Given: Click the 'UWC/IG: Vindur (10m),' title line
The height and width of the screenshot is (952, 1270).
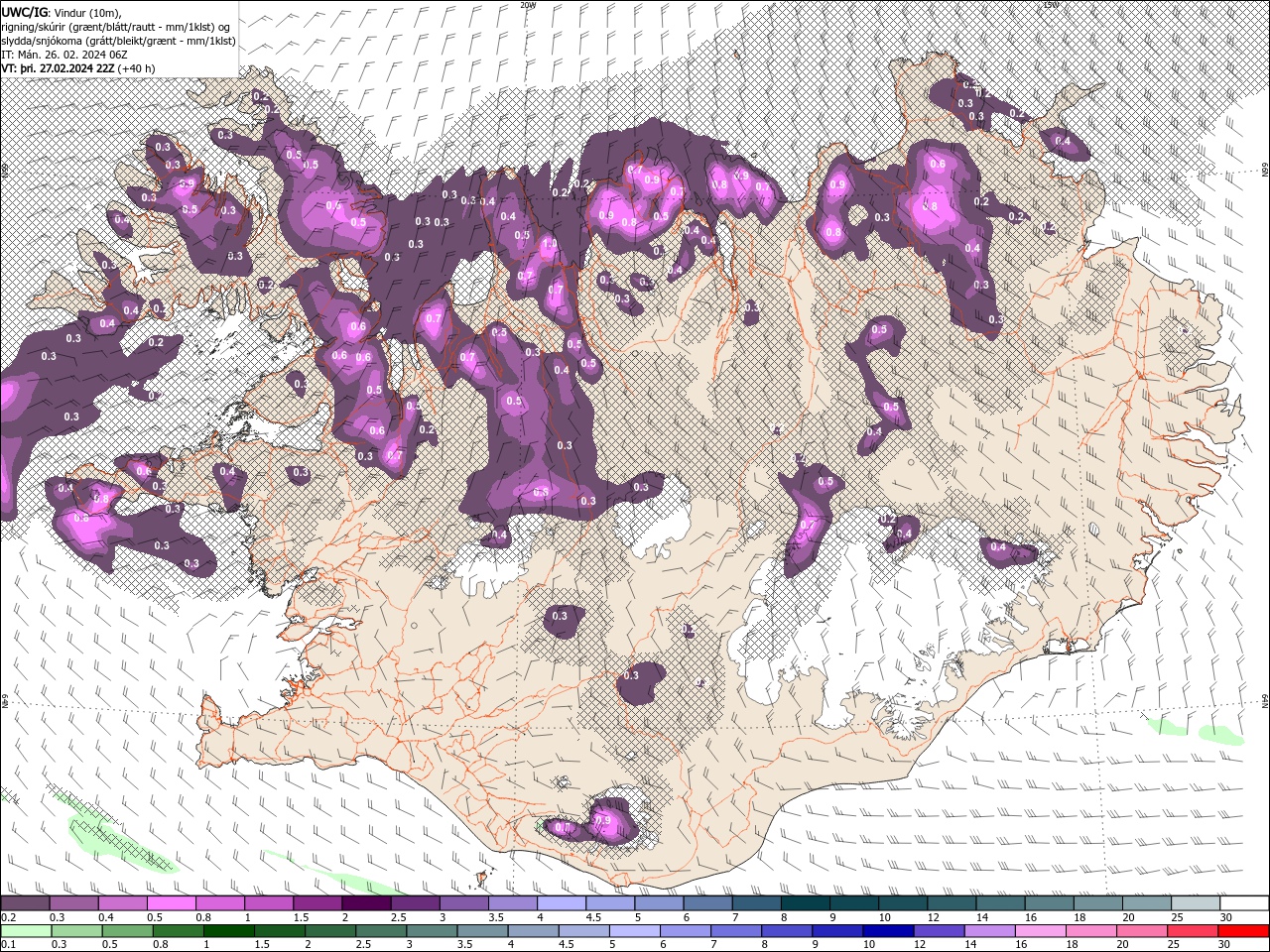Looking at the screenshot, I should 61,11.
